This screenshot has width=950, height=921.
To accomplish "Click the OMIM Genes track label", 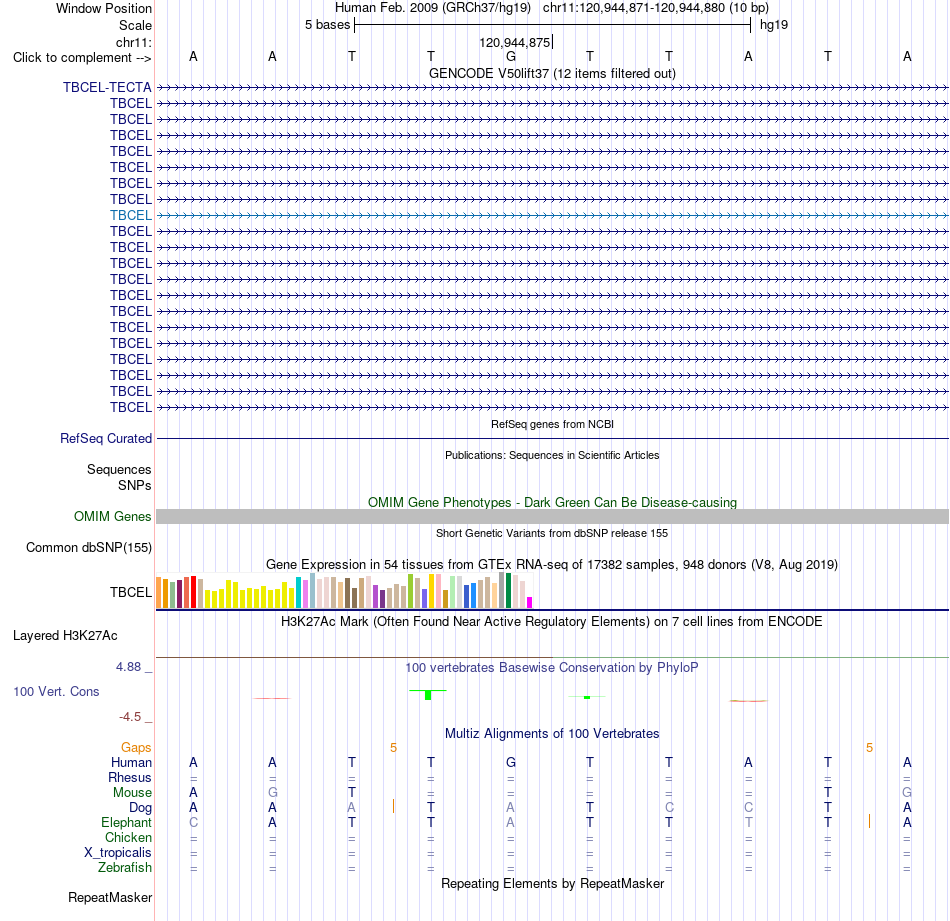I will pos(113,516).
